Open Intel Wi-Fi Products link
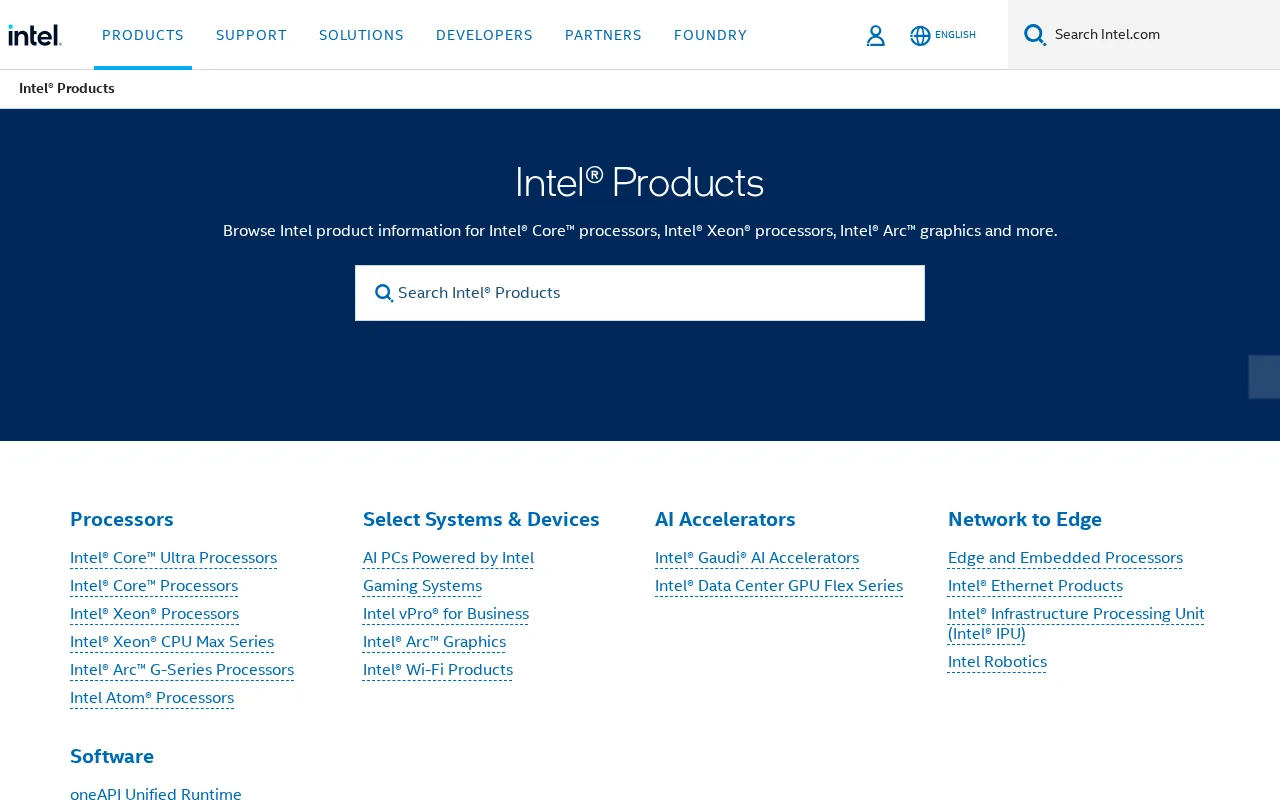Image resolution: width=1280 pixels, height=800 pixels. pos(438,670)
